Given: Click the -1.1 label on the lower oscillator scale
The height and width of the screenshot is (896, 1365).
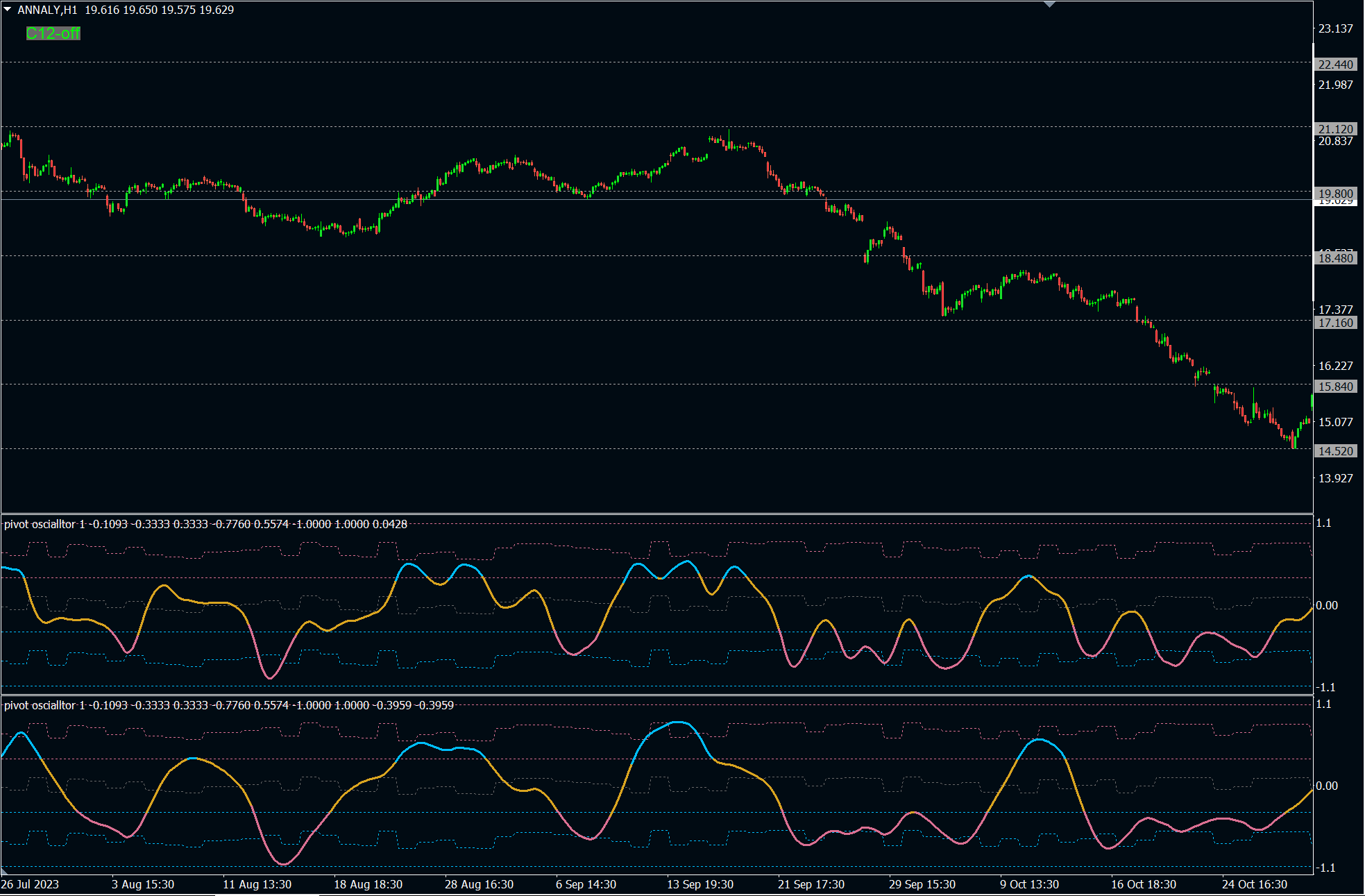Looking at the screenshot, I should tap(1327, 868).
